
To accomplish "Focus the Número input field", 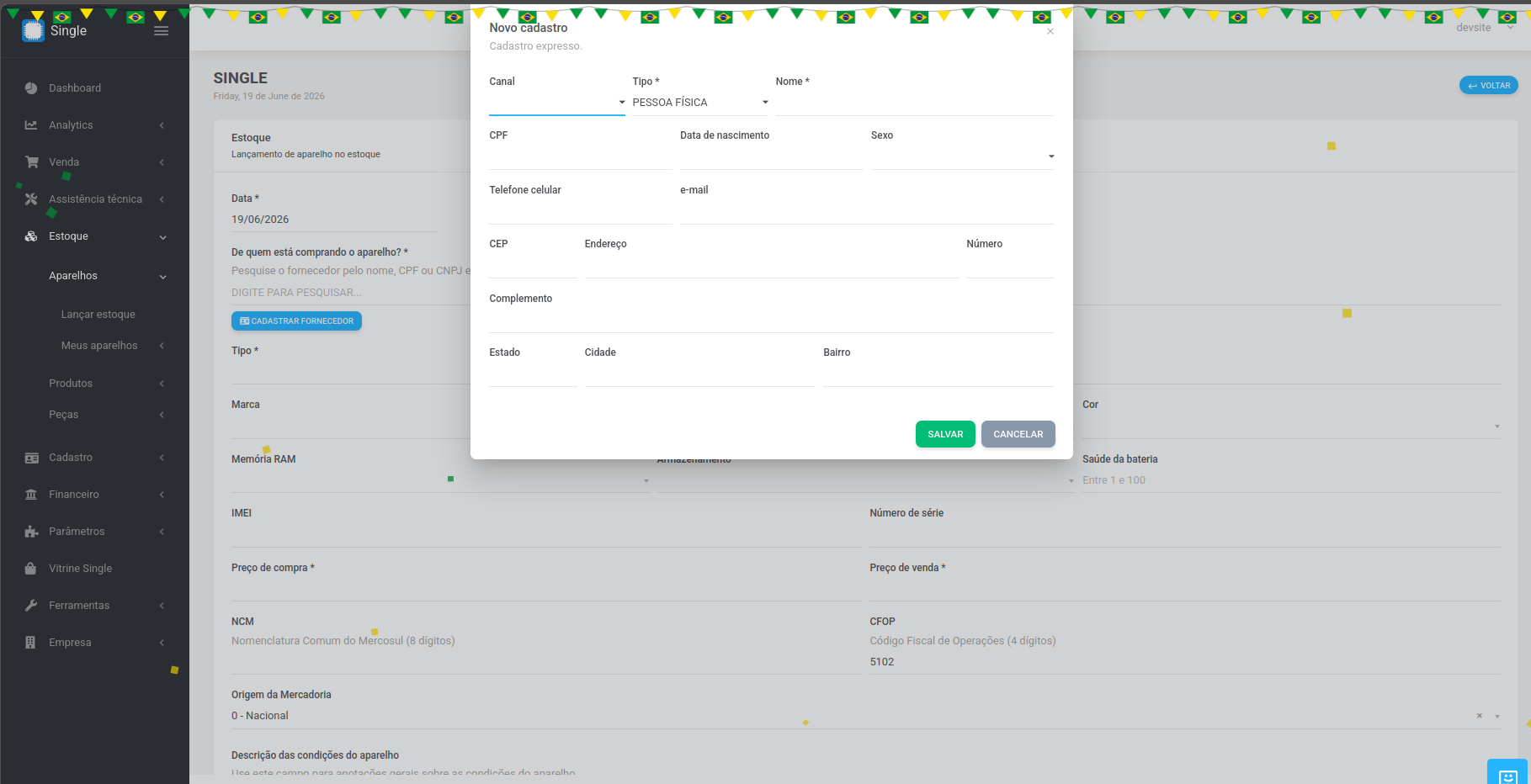I will [1011, 265].
